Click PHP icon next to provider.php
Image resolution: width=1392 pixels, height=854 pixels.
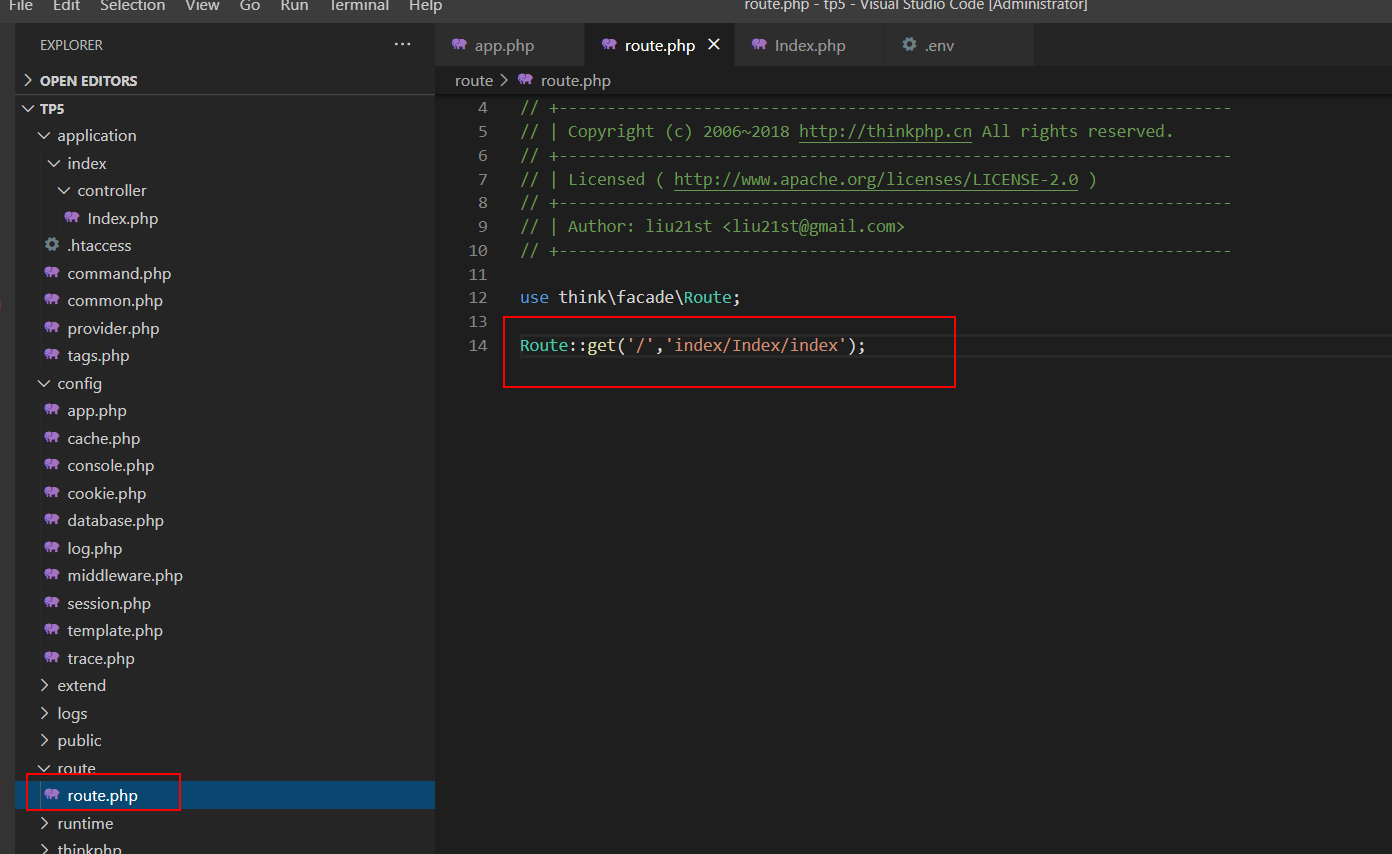[x=52, y=328]
